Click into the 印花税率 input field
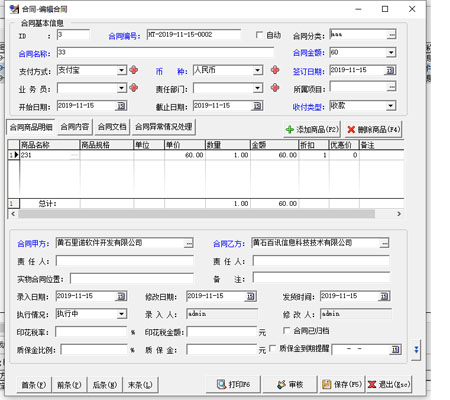The height and width of the screenshot is (400, 450). [91, 332]
